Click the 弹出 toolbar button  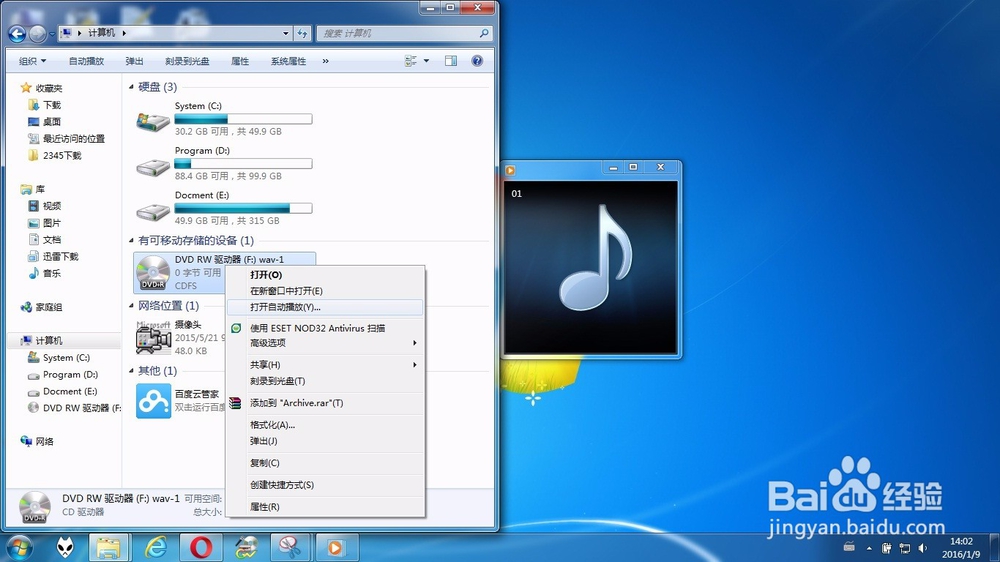135,61
